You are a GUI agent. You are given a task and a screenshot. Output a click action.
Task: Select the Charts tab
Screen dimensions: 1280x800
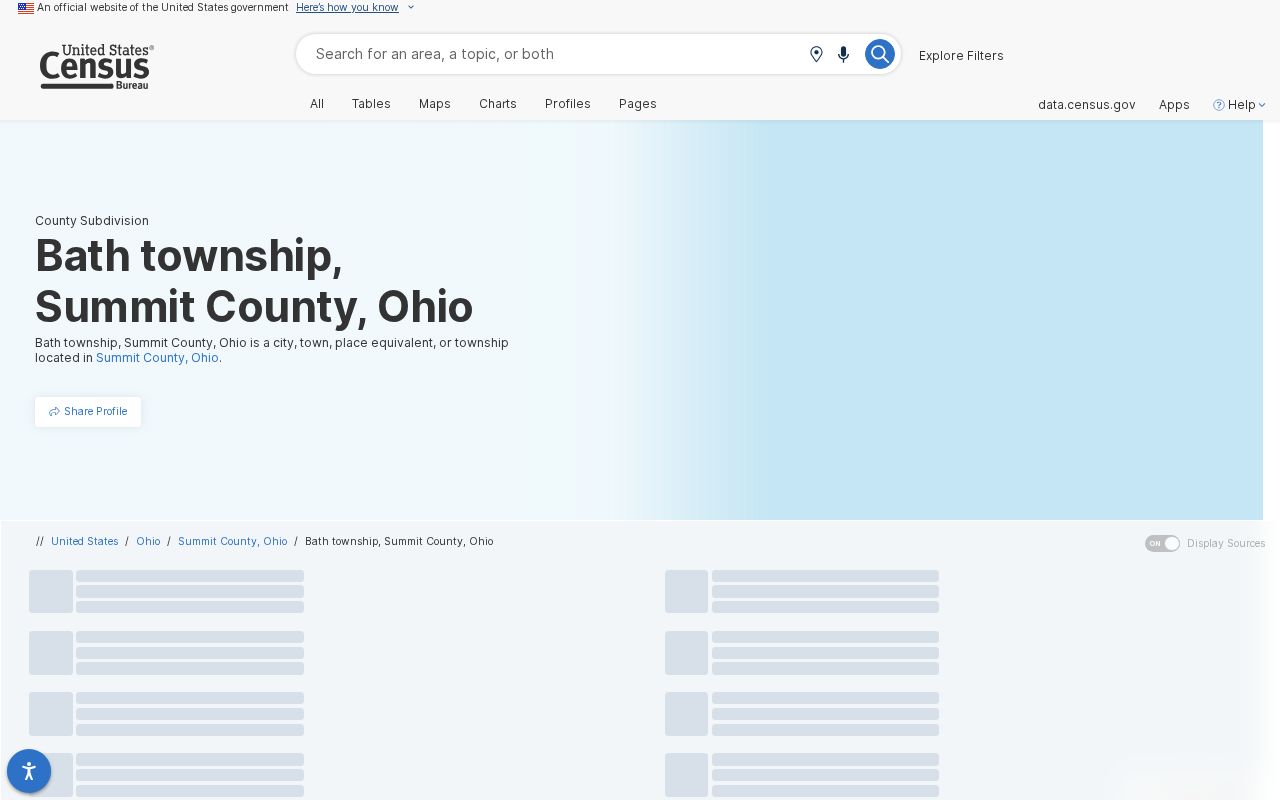pyautogui.click(x=498, y=104)
